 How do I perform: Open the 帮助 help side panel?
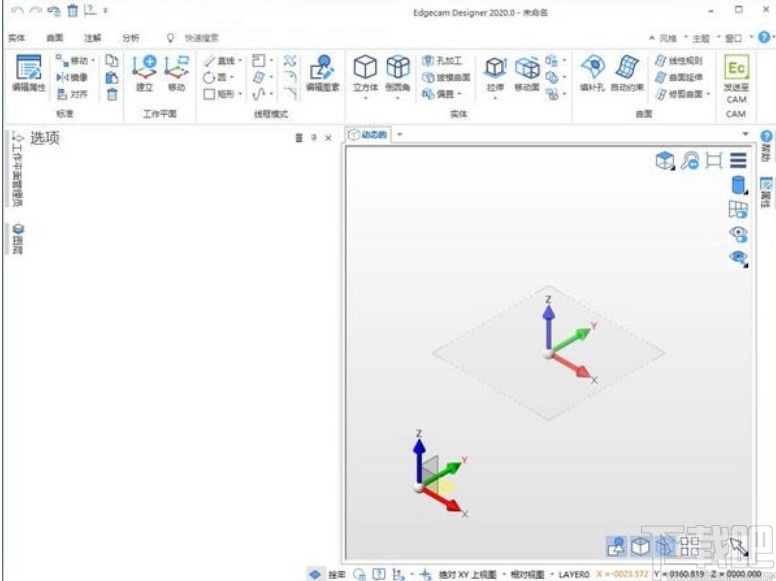766,146
